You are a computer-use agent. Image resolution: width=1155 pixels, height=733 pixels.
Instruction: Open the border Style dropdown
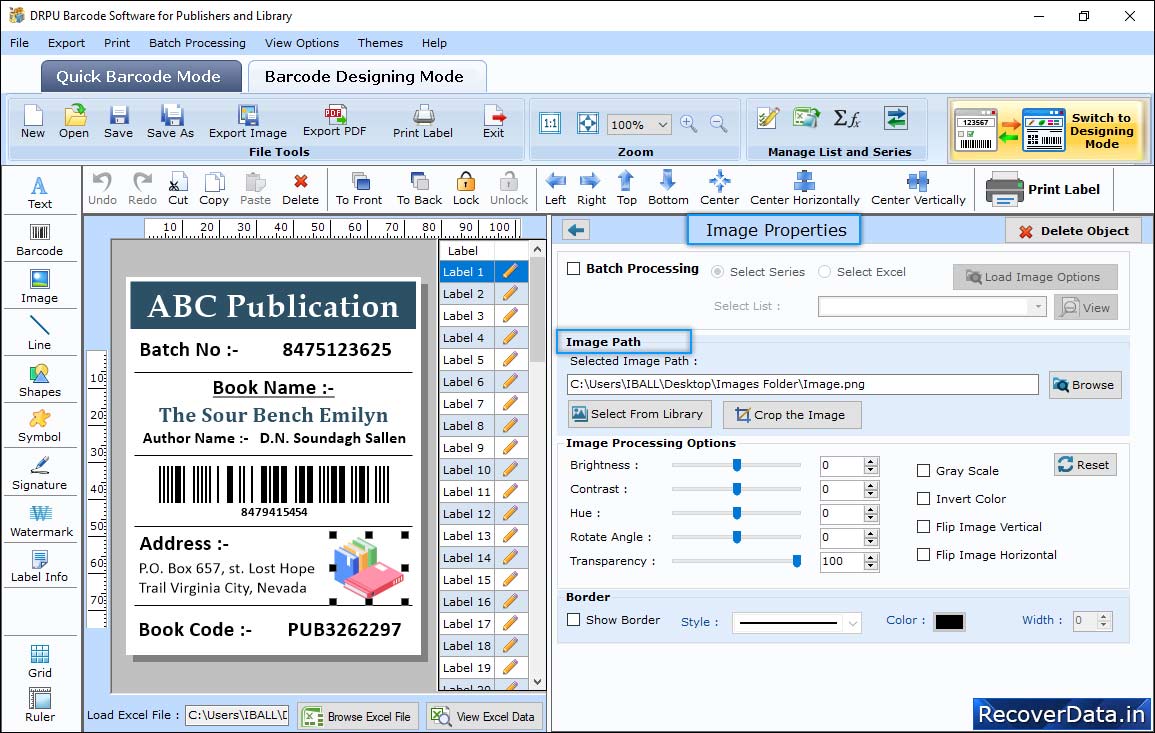click(x=852, y=623)
